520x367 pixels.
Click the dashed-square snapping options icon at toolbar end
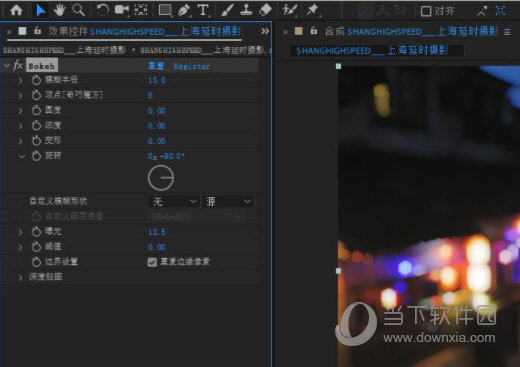tap(500, 11)
